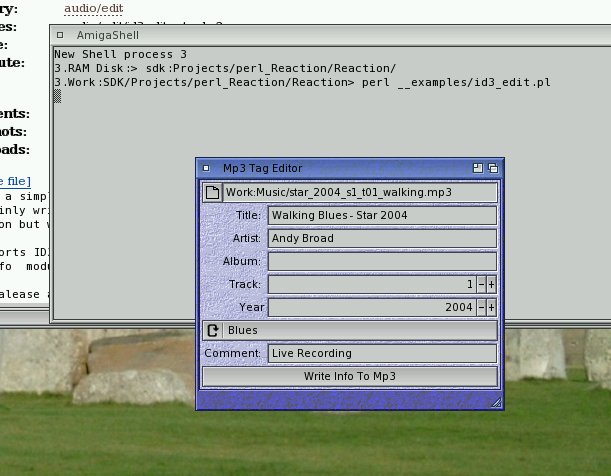Click the partially visible file link
611x476 pixels.
15,181
